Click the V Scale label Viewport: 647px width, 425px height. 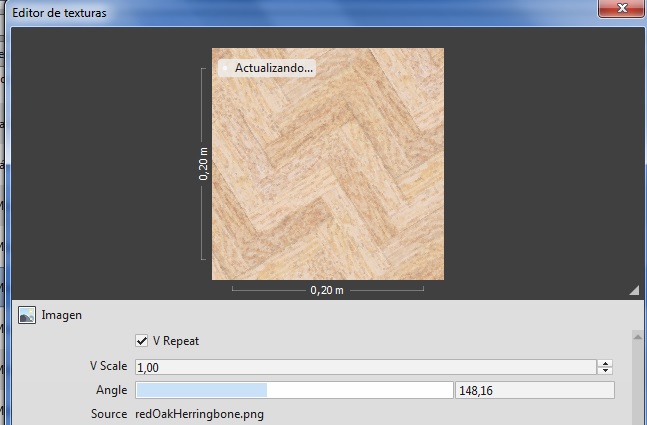pyautogui.click(x=108, y=367)
